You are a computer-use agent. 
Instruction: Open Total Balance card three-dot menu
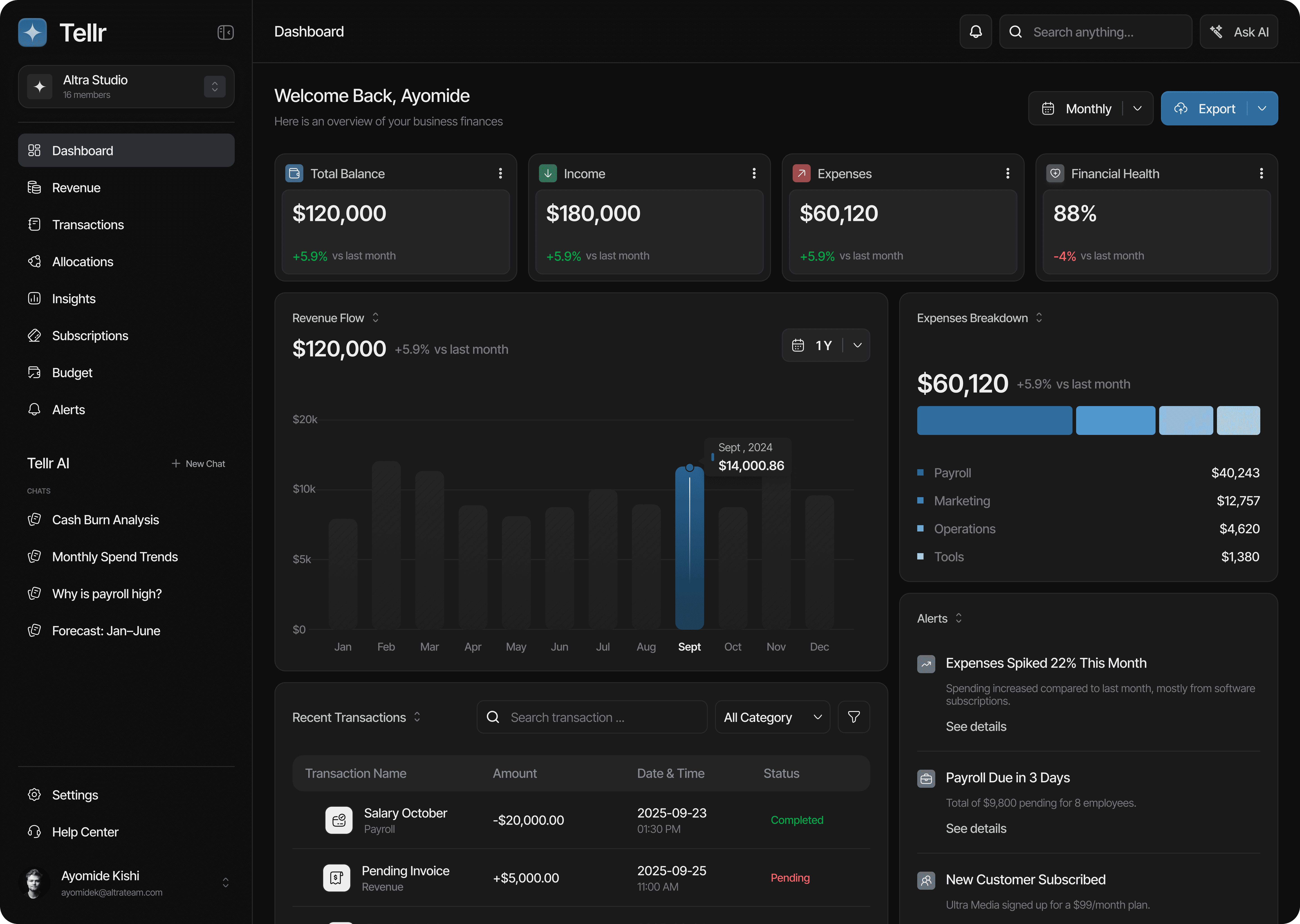pos(500,173)
